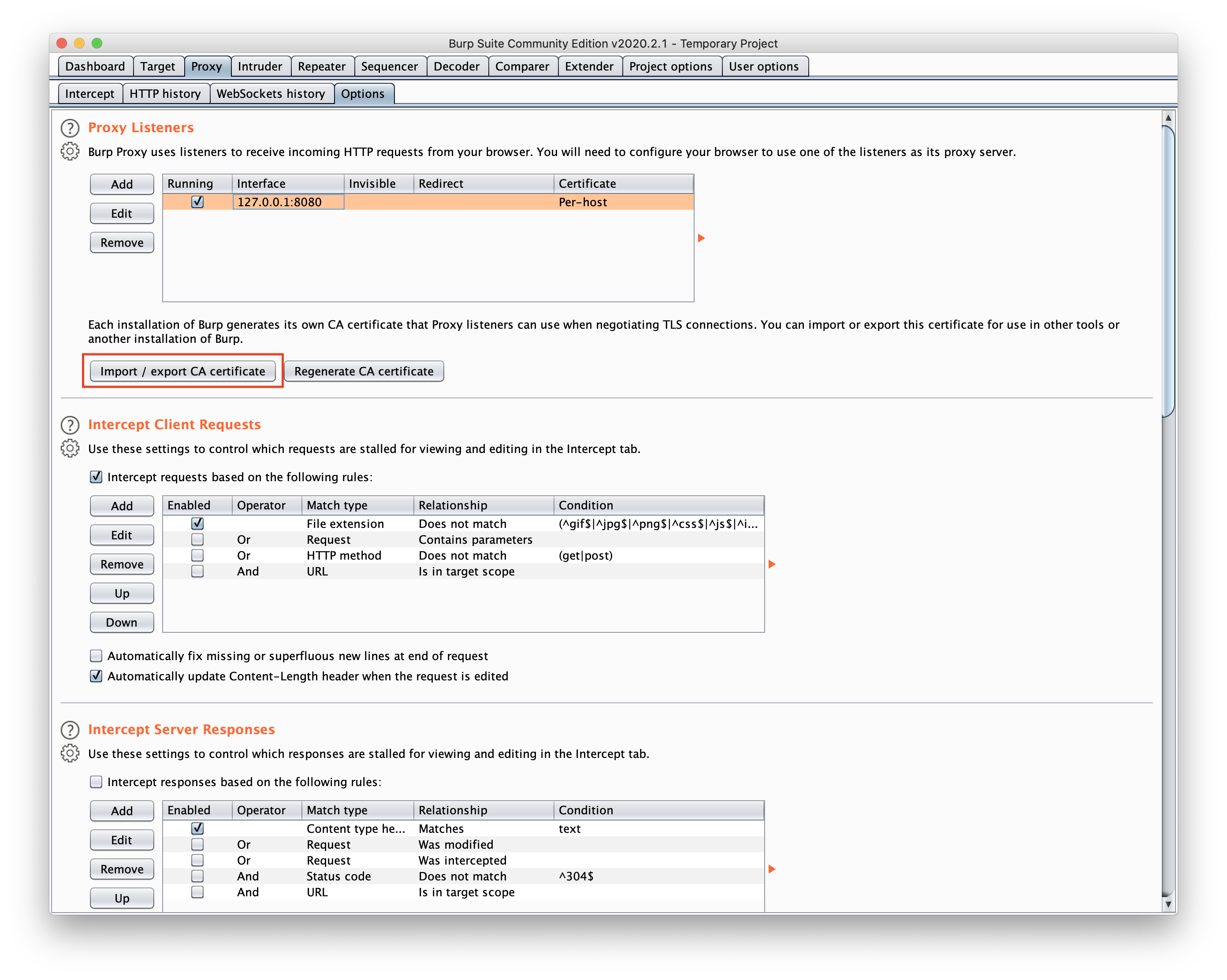
Task: Enable the Status code ^304$ response rule
Action: coord(197,876)
